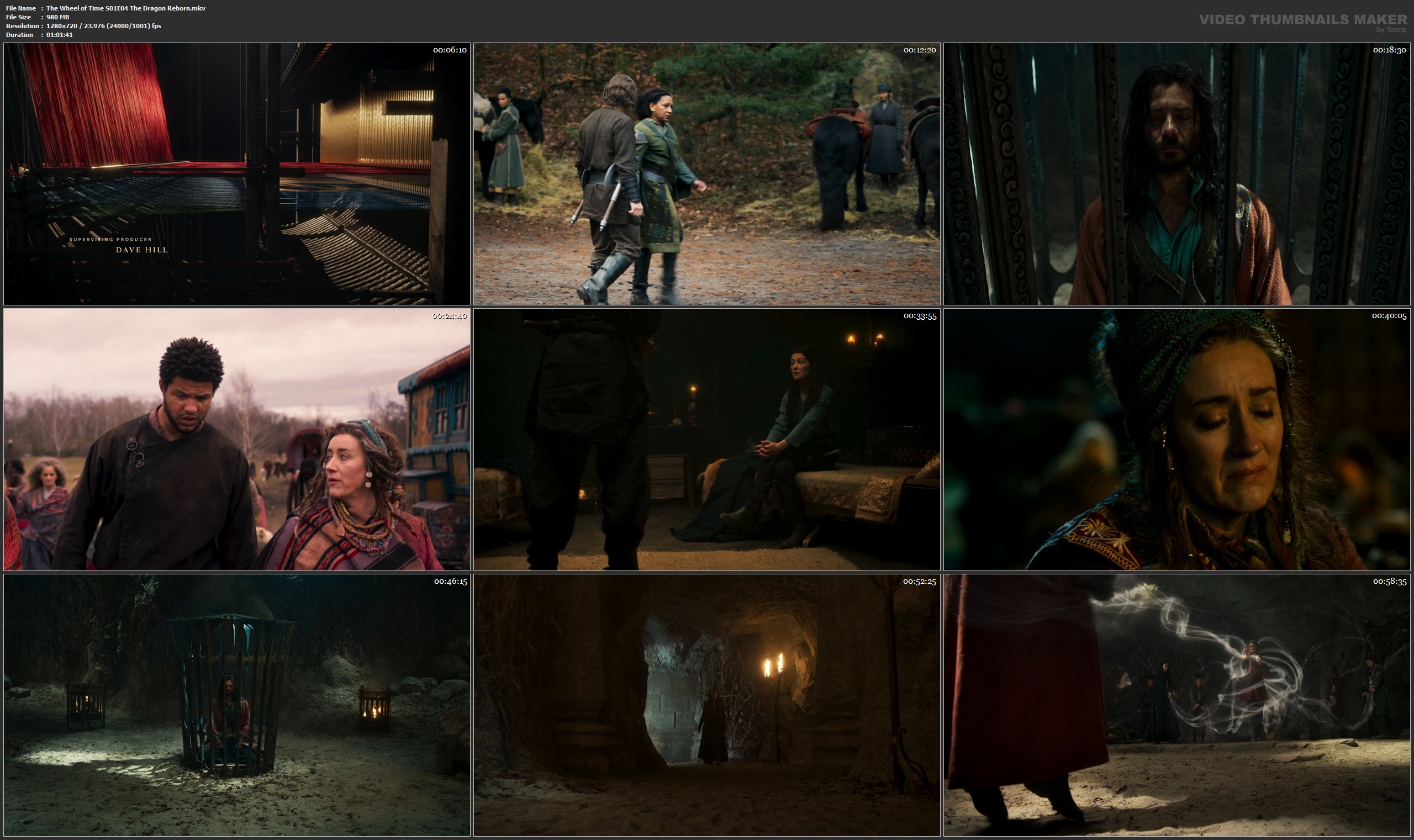
Task: Open the thumbnail at 00:24:40
Action: pos(236,439)
